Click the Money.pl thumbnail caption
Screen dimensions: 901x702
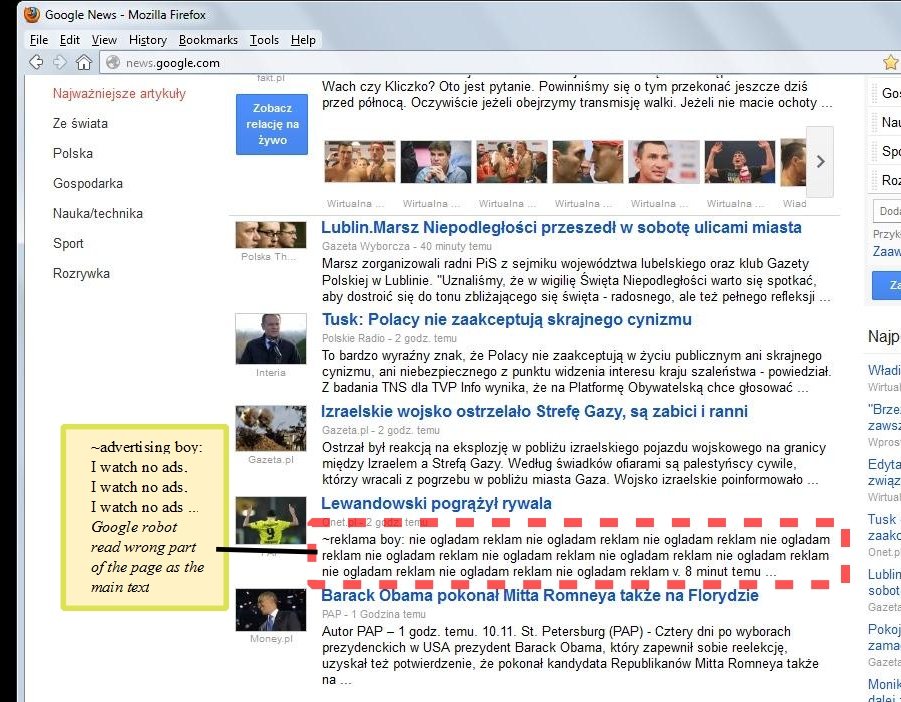pyautogui.click(x=271, y=639)
